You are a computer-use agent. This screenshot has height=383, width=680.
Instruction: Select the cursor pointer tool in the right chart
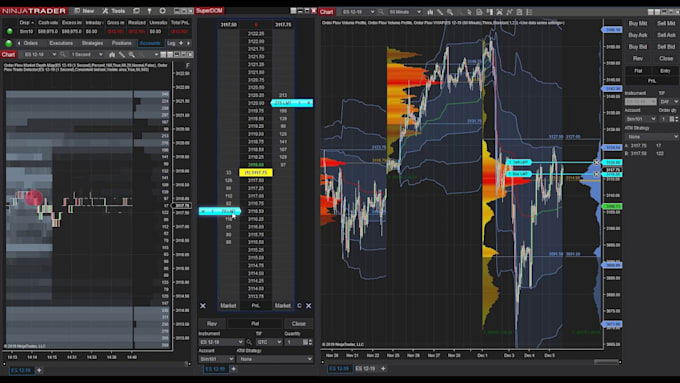[469, 12]
